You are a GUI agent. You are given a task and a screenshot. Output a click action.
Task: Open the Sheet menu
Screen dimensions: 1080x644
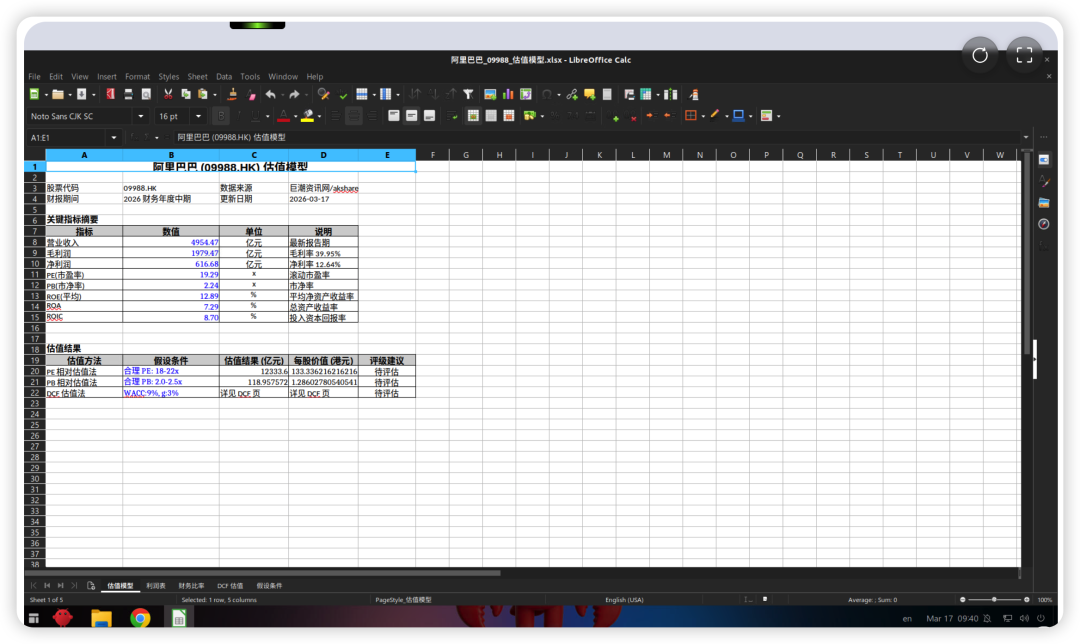click(197, 76)
